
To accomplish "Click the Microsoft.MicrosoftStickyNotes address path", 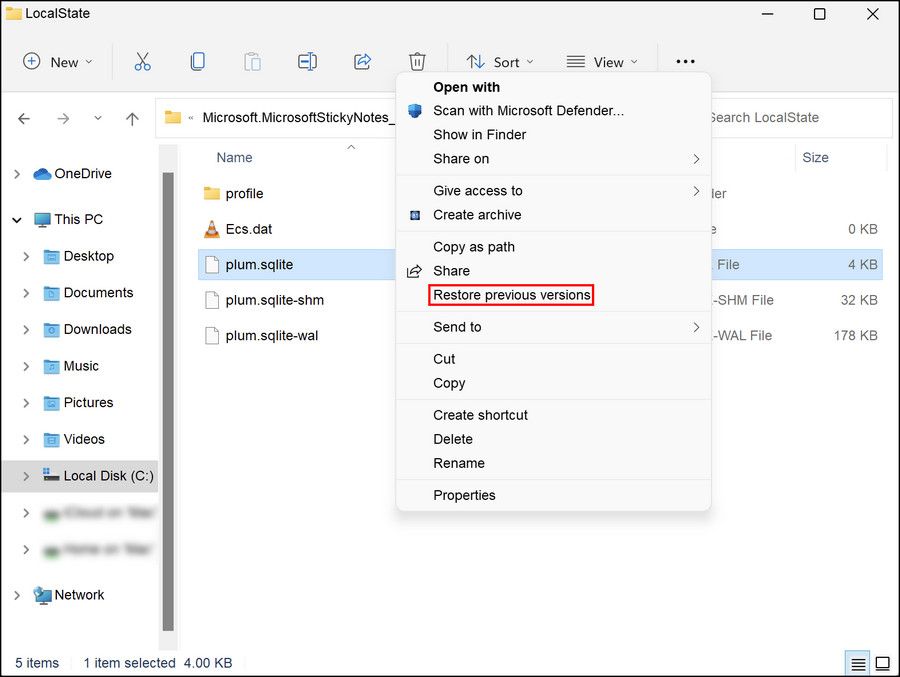I will tap(298, 118).
